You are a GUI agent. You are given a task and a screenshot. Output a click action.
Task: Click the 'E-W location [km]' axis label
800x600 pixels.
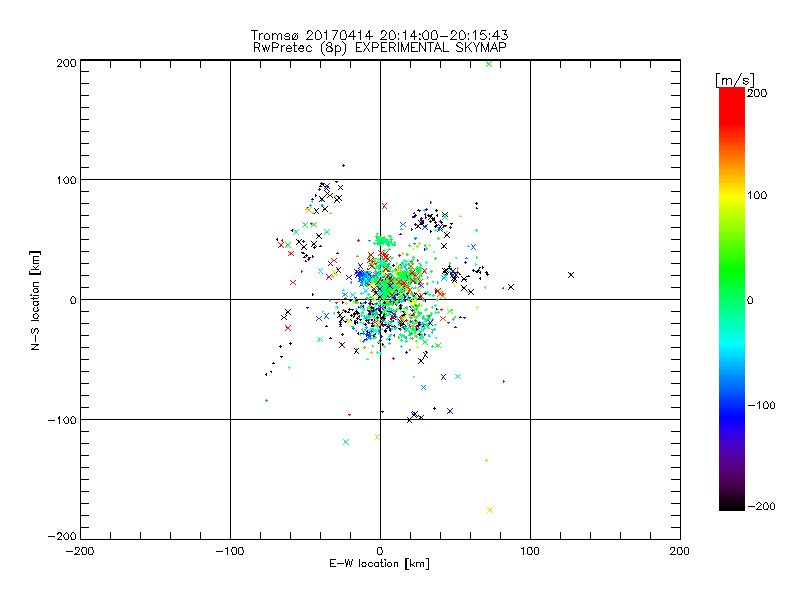[x=379, y=564]
